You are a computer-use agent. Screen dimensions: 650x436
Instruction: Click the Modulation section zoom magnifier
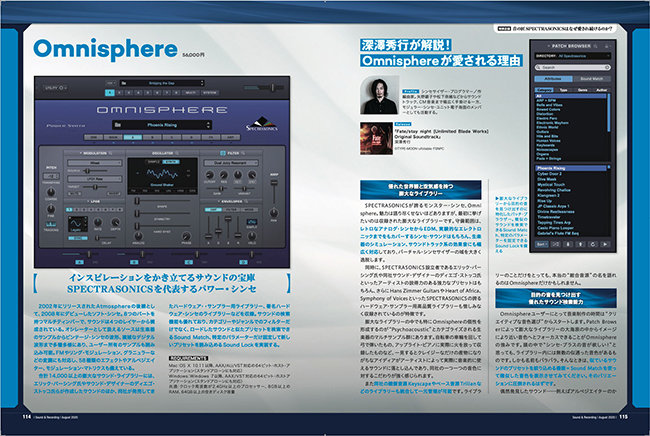111,153
